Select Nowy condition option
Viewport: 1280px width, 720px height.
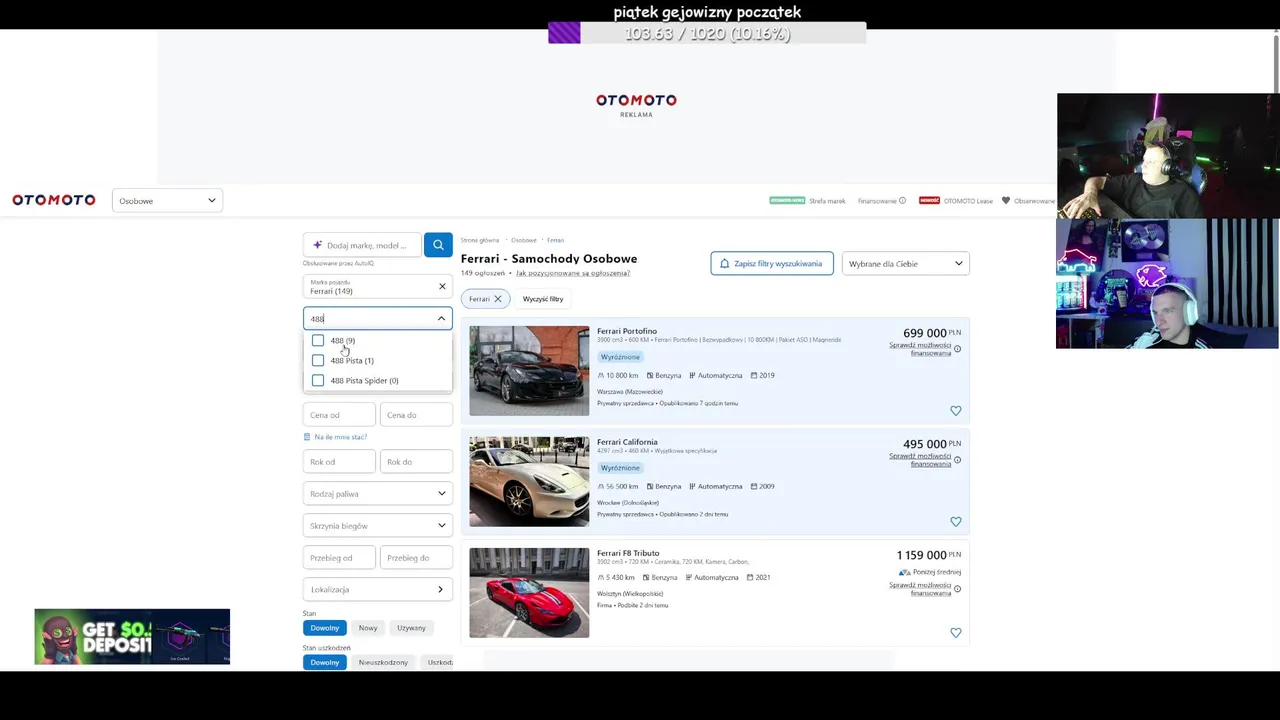click(x=368, y=628)
